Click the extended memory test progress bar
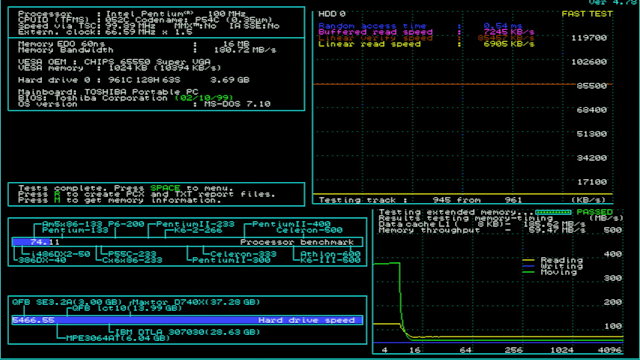The image size is (640, 360). (553, 212)
